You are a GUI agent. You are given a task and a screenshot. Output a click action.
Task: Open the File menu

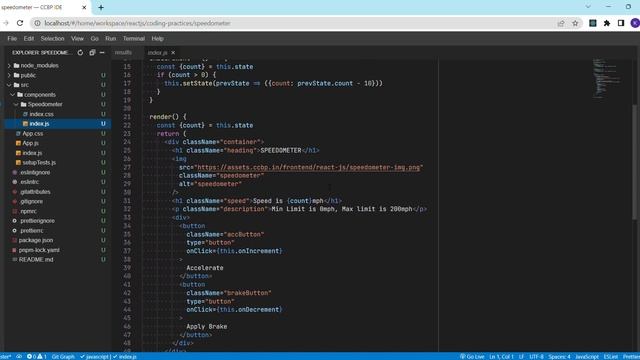click(x=12, y=38)
